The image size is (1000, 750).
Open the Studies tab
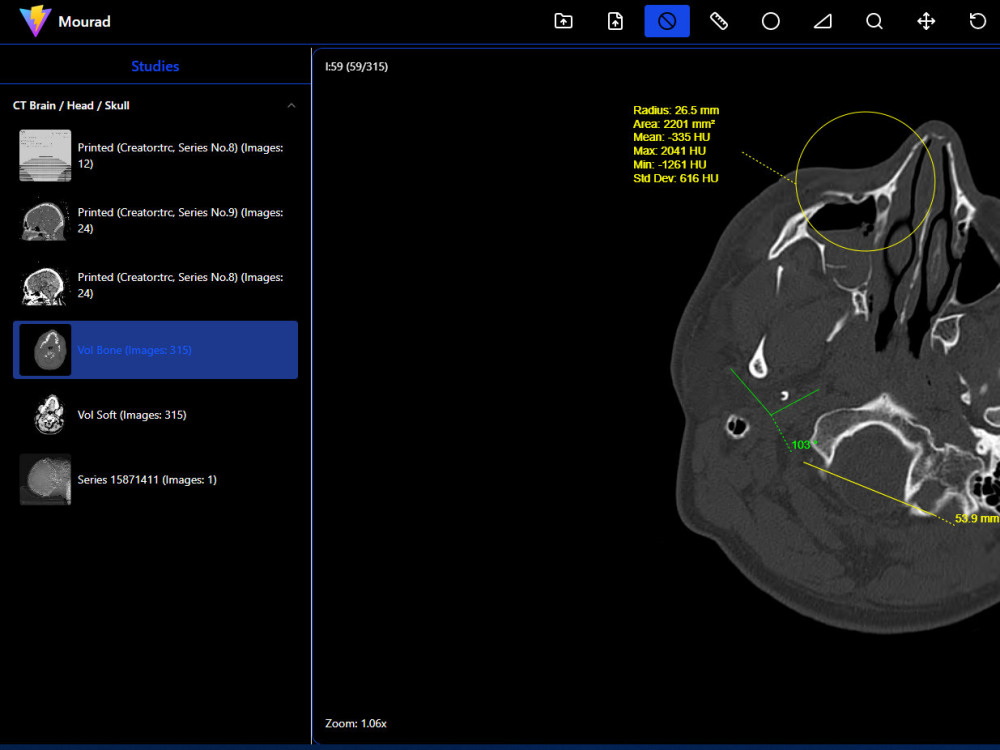(x=155, y=66)
